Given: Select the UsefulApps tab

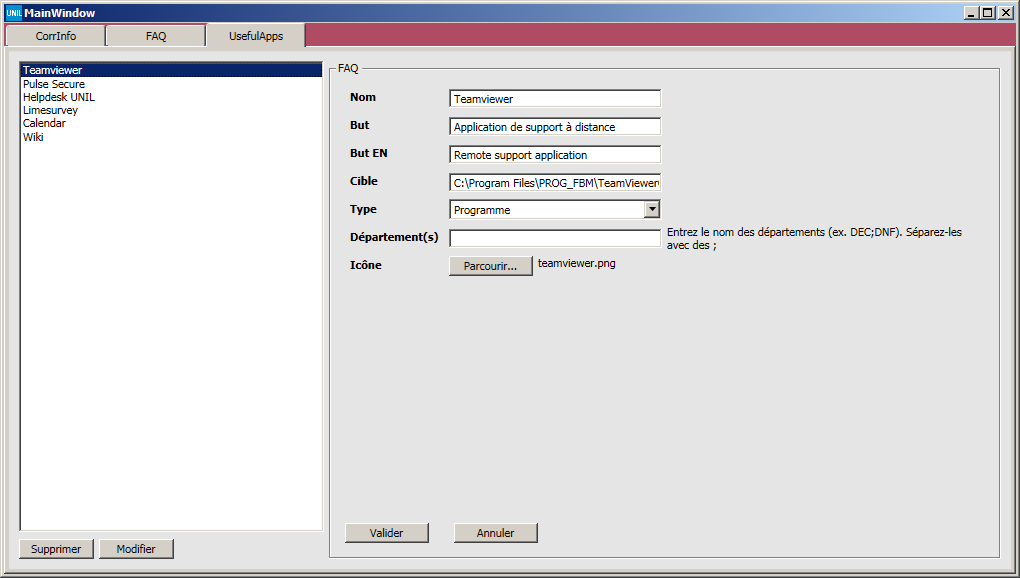Looking at the screenshot, I should 255,36.
